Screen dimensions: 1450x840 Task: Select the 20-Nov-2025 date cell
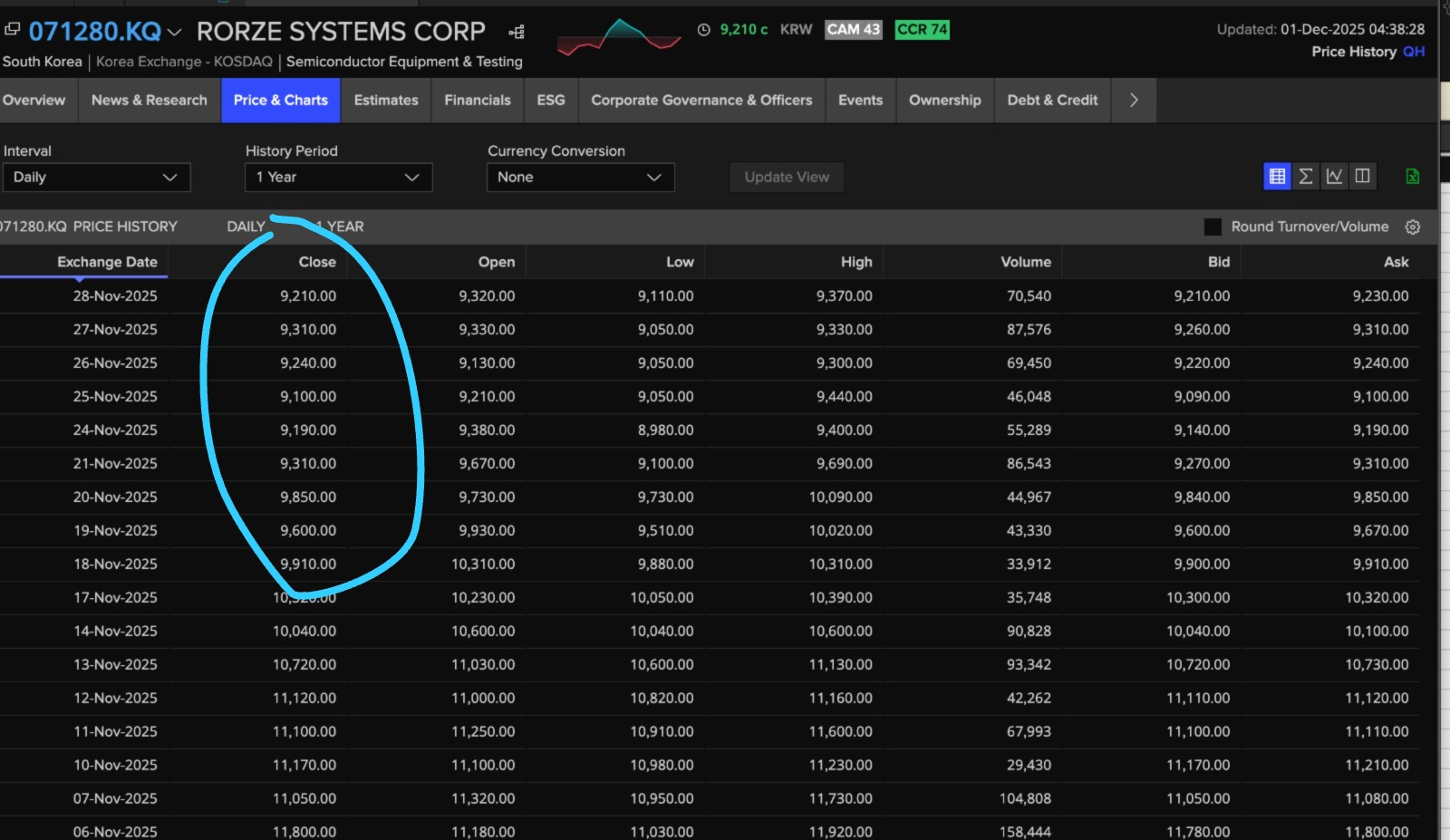click(115, 497)
